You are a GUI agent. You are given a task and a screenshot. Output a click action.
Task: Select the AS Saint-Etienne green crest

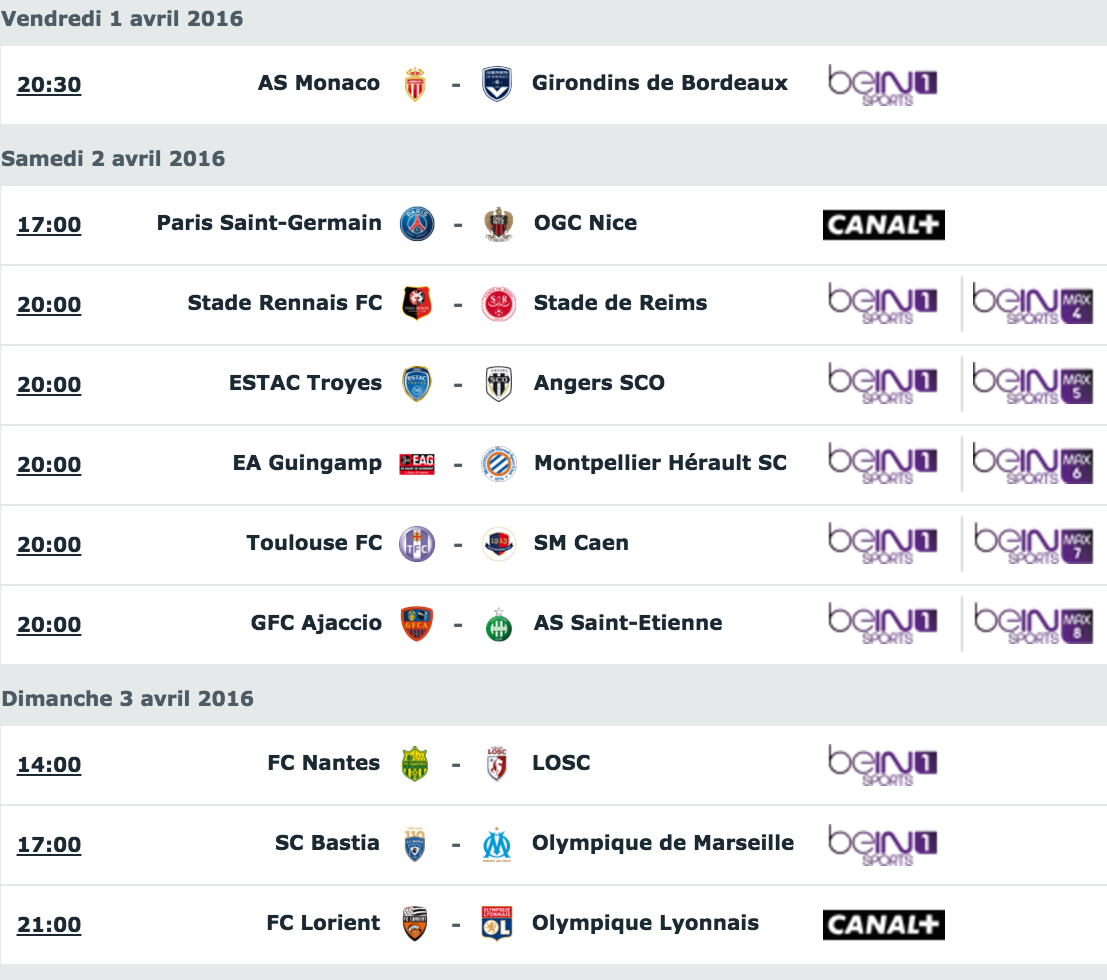[x=498, y=624]
